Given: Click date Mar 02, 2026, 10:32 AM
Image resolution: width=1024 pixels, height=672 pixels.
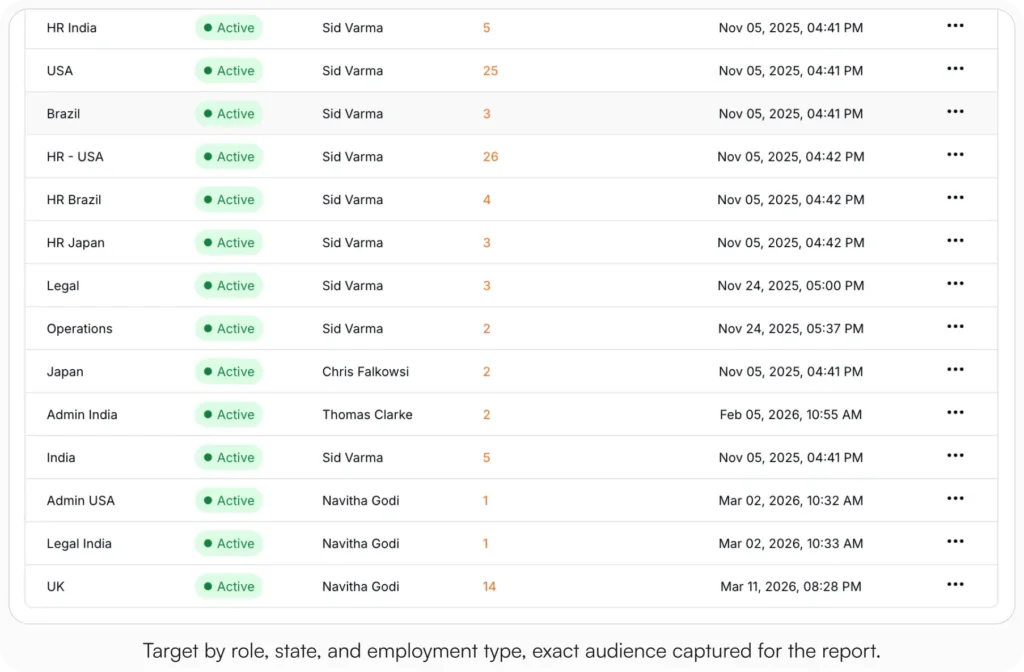Looking at the screenshot, I should (791, 501).
